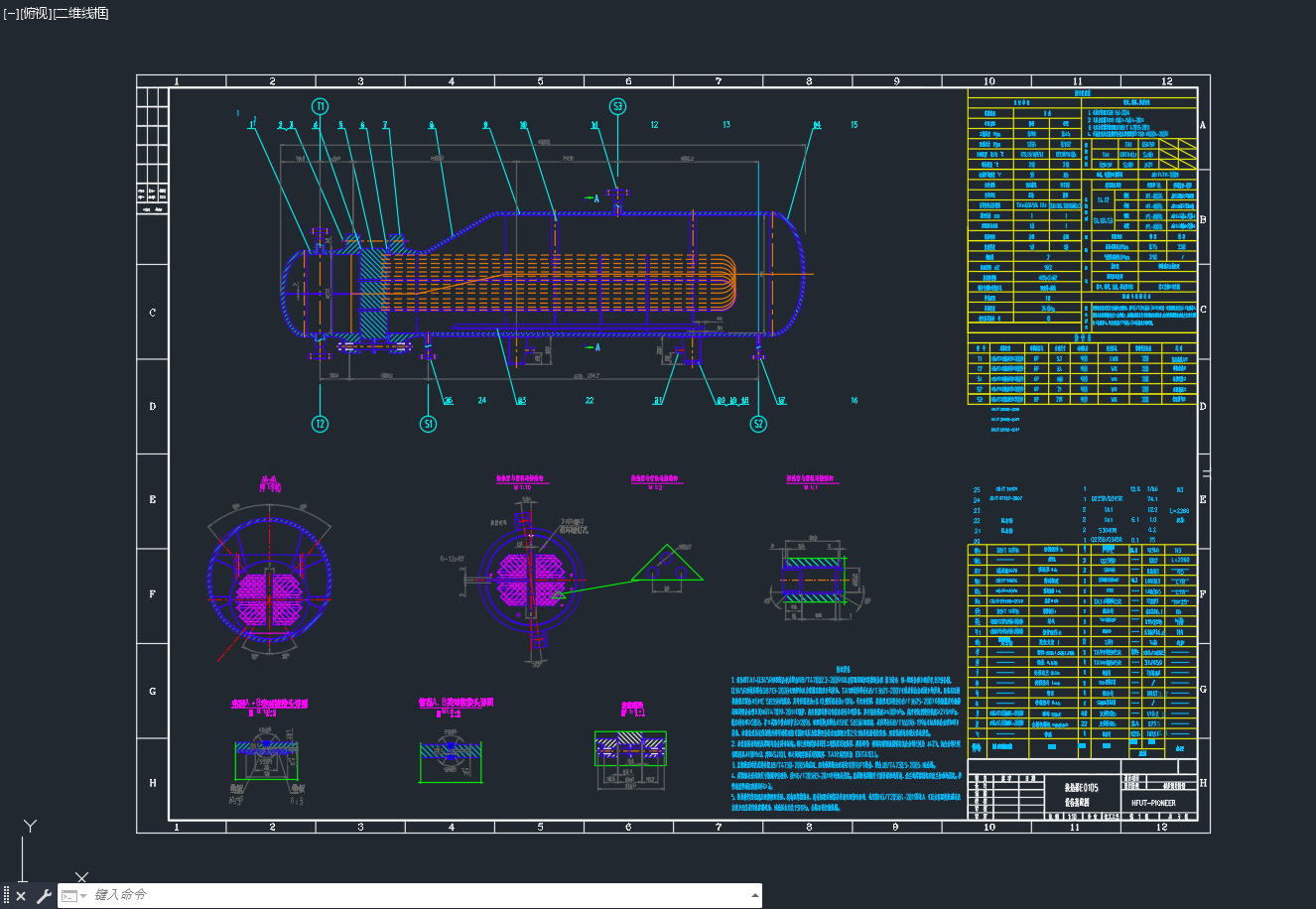
Task: Expand command history with up arrow
Action: (755, 895)
